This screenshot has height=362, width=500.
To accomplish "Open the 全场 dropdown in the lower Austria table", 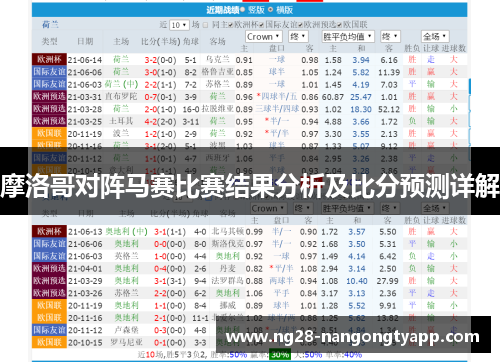I will 435,209.
